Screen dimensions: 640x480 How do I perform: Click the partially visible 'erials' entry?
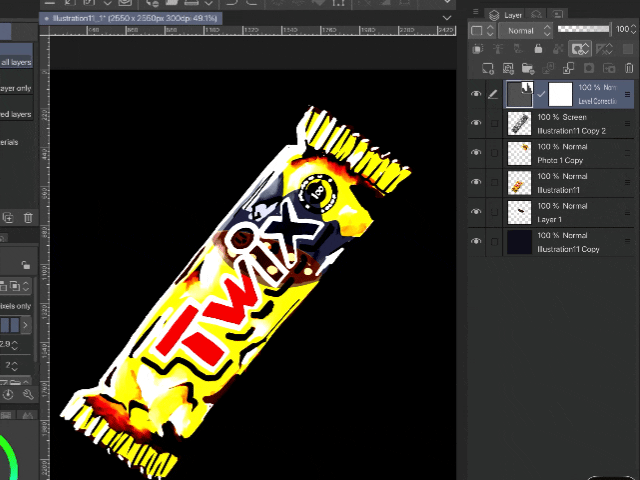(x=10, y=142)
